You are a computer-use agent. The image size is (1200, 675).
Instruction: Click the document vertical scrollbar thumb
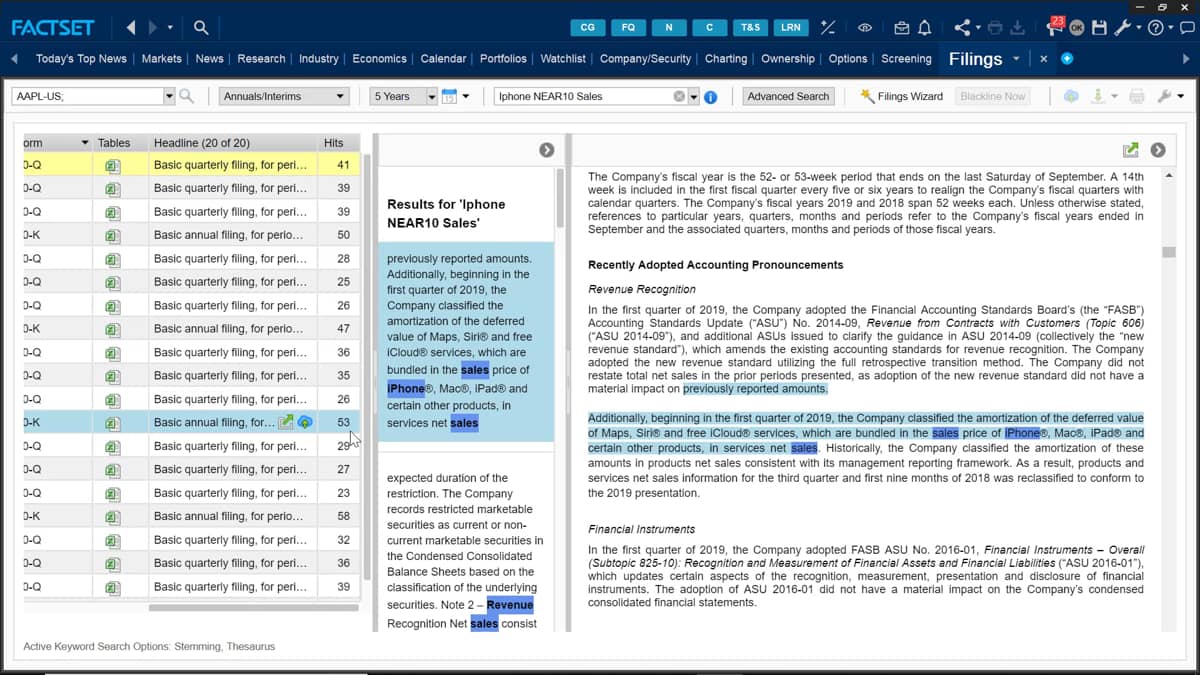[1168, 252]
